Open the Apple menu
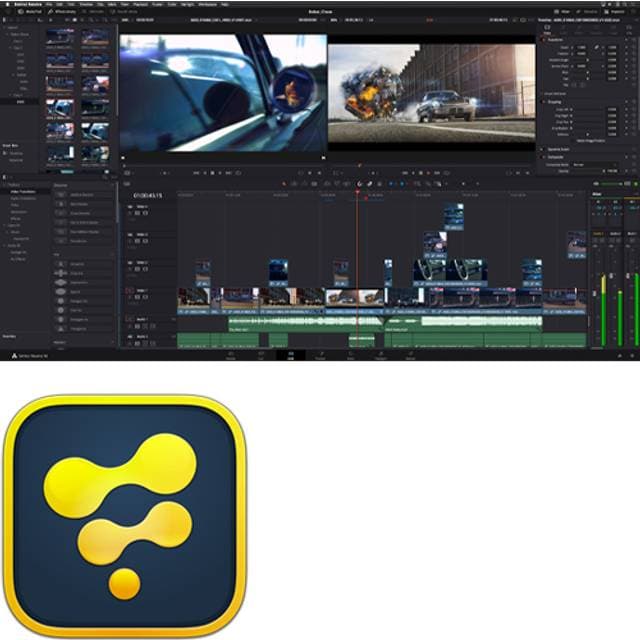Screen dimensions: 640x640 point(7,4)
